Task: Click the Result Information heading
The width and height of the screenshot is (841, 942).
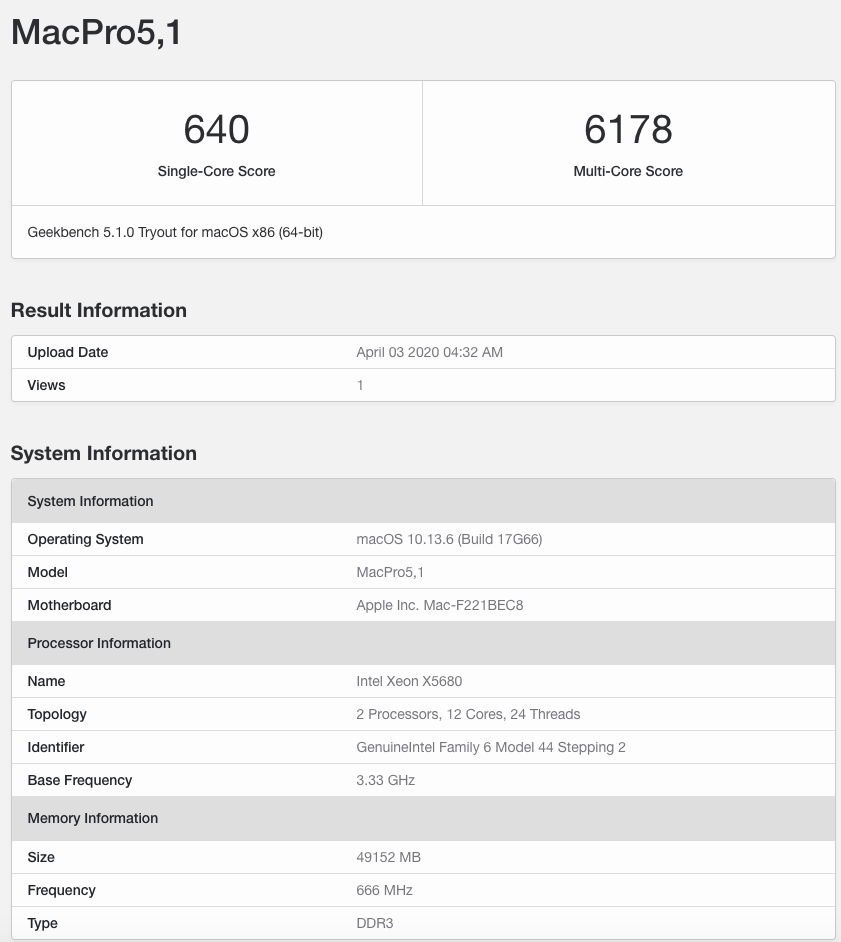Action: (x=99, y=310)
